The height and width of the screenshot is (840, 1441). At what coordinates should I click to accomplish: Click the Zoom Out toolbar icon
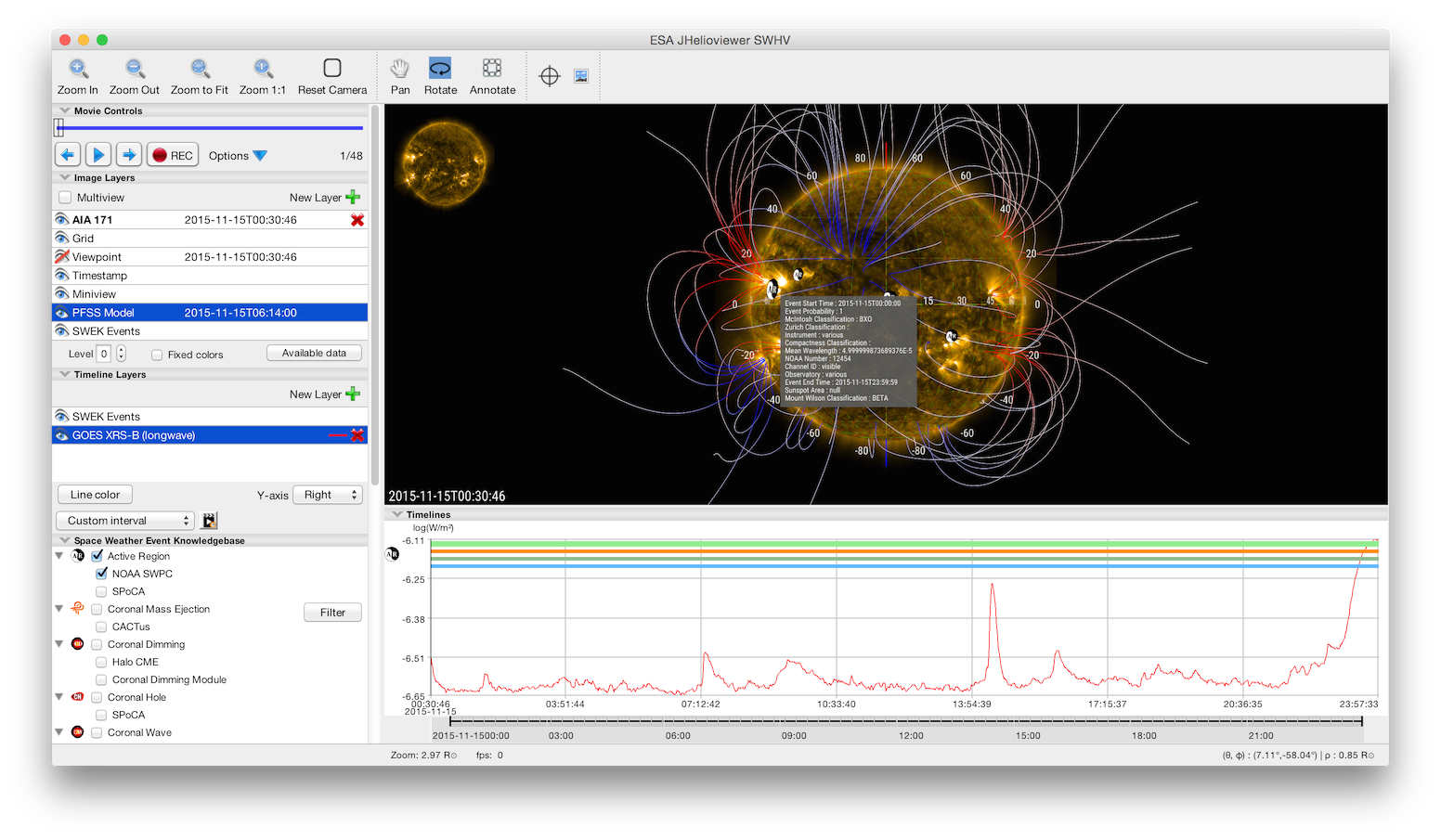click(135, 69)
